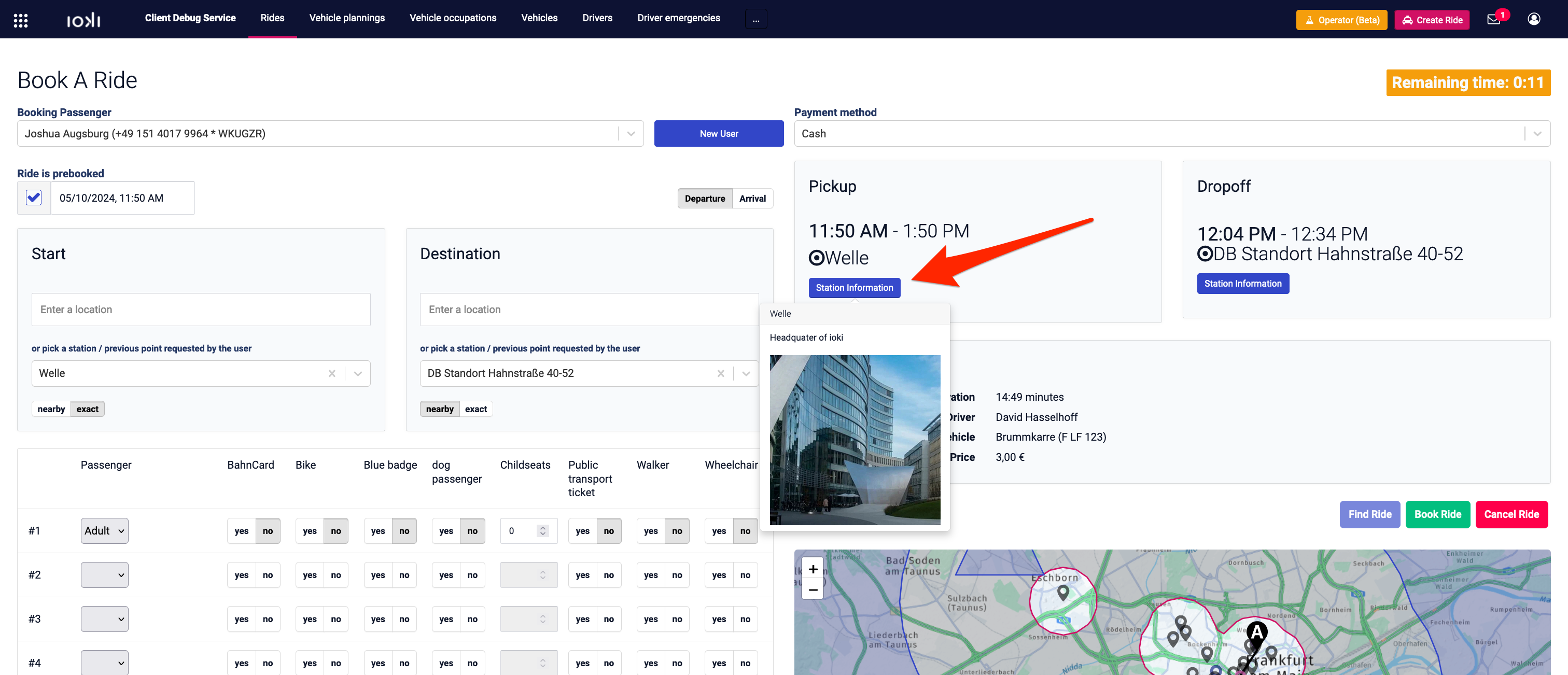Click the Create Ride button in header
The width and height of the screenshot is (1568, 675).
coord(1432,20)
